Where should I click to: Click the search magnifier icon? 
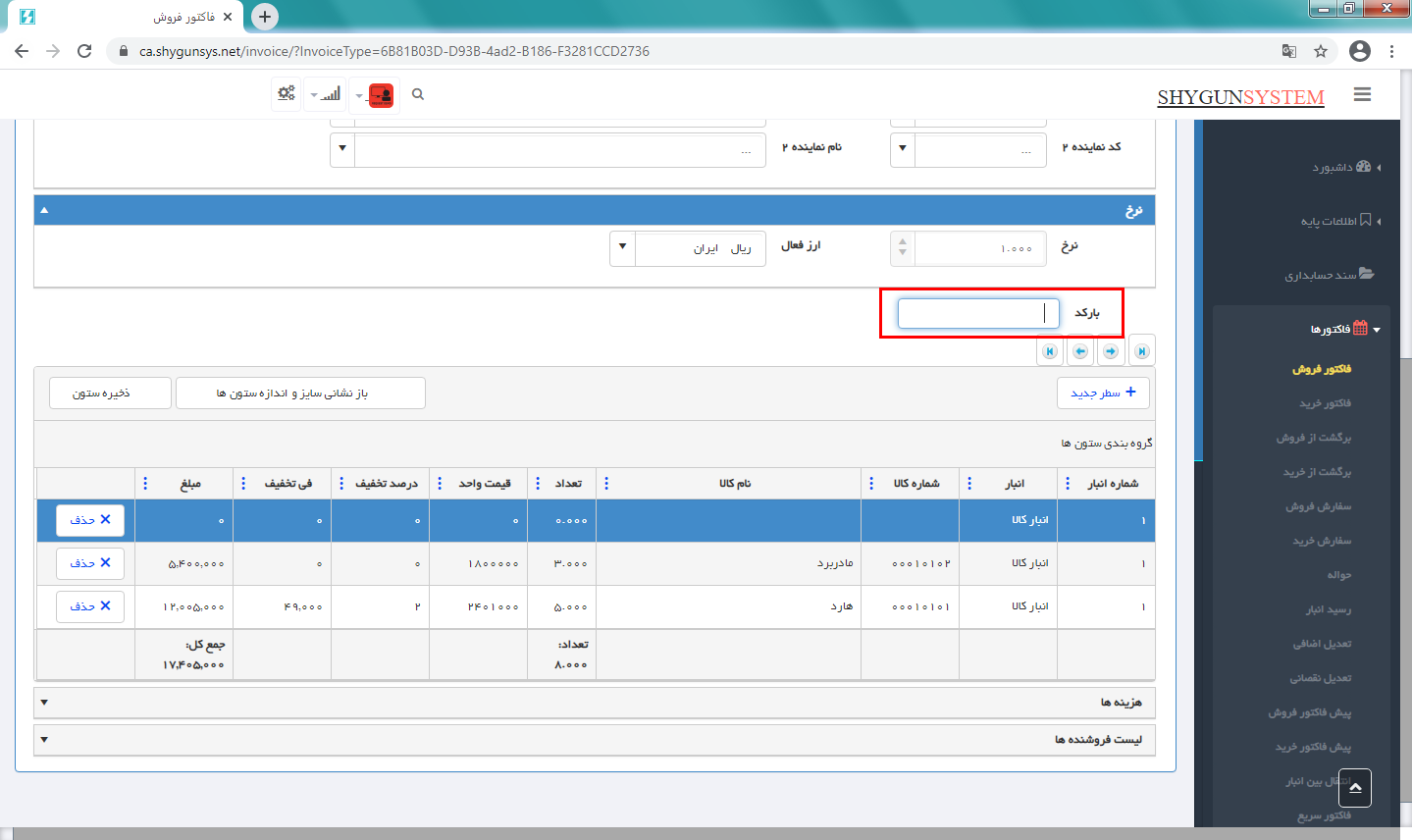click(x=418, y=94)
